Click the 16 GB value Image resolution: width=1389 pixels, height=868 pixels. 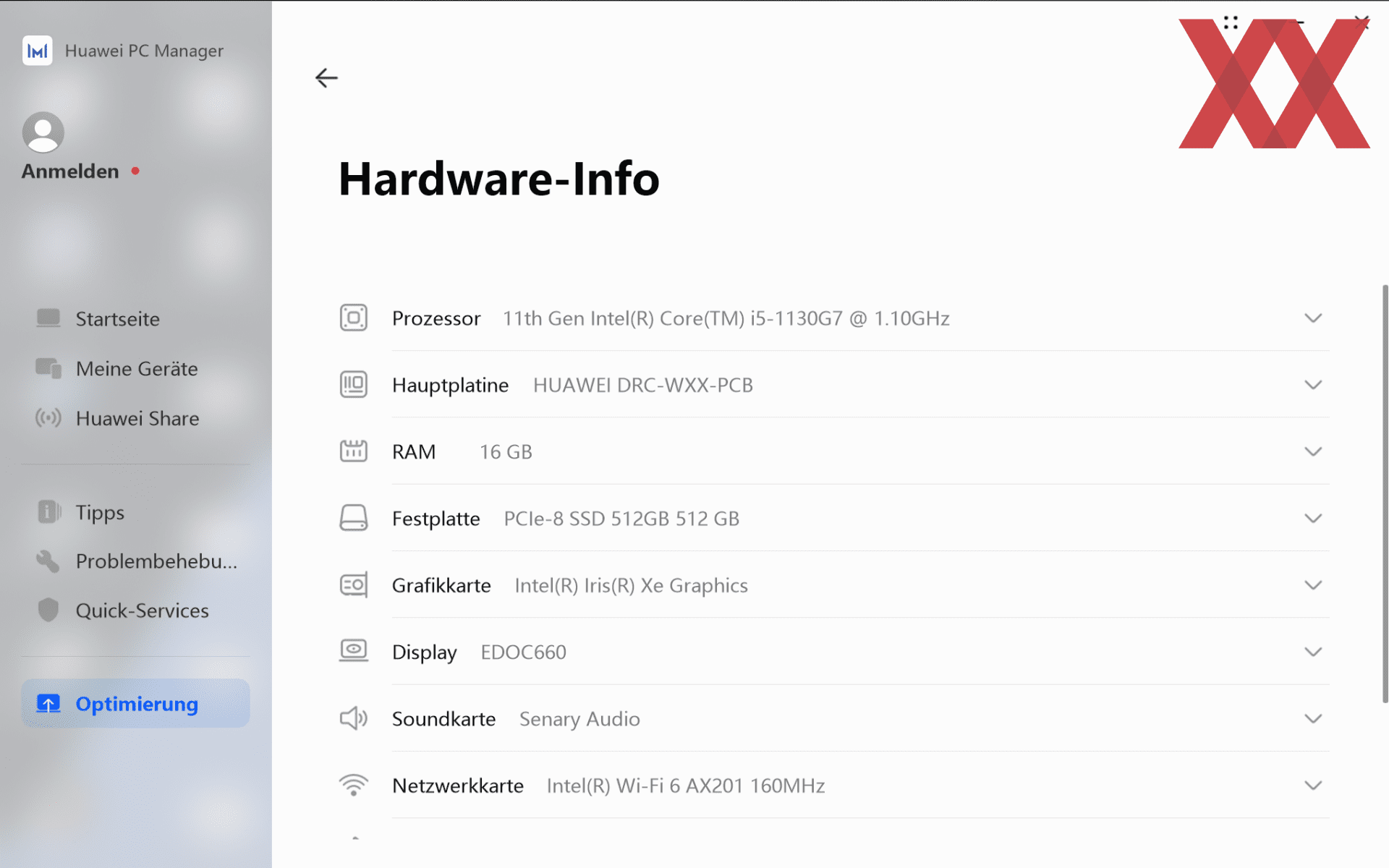[x=506, y=451]
